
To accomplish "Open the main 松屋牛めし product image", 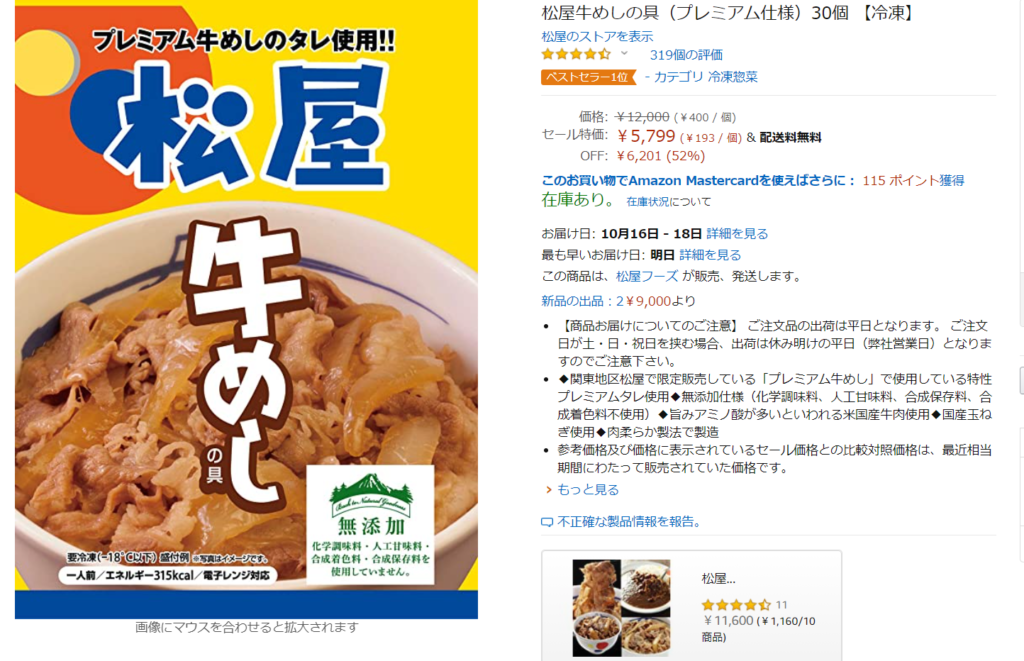I will click(246, 309).
